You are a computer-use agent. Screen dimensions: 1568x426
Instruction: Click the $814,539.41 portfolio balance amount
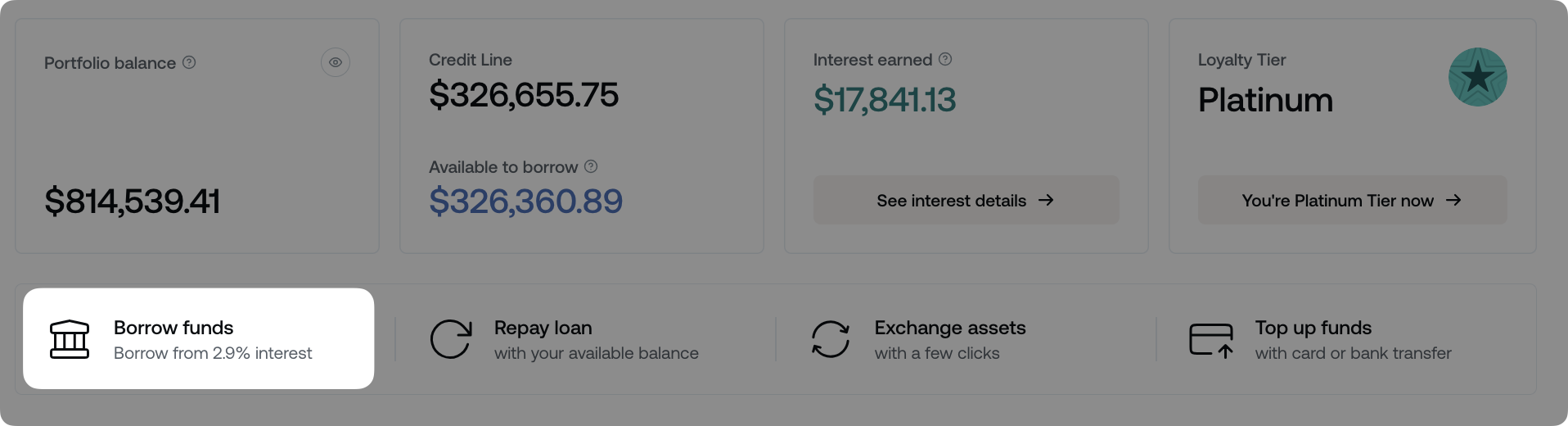click(133, 202)
